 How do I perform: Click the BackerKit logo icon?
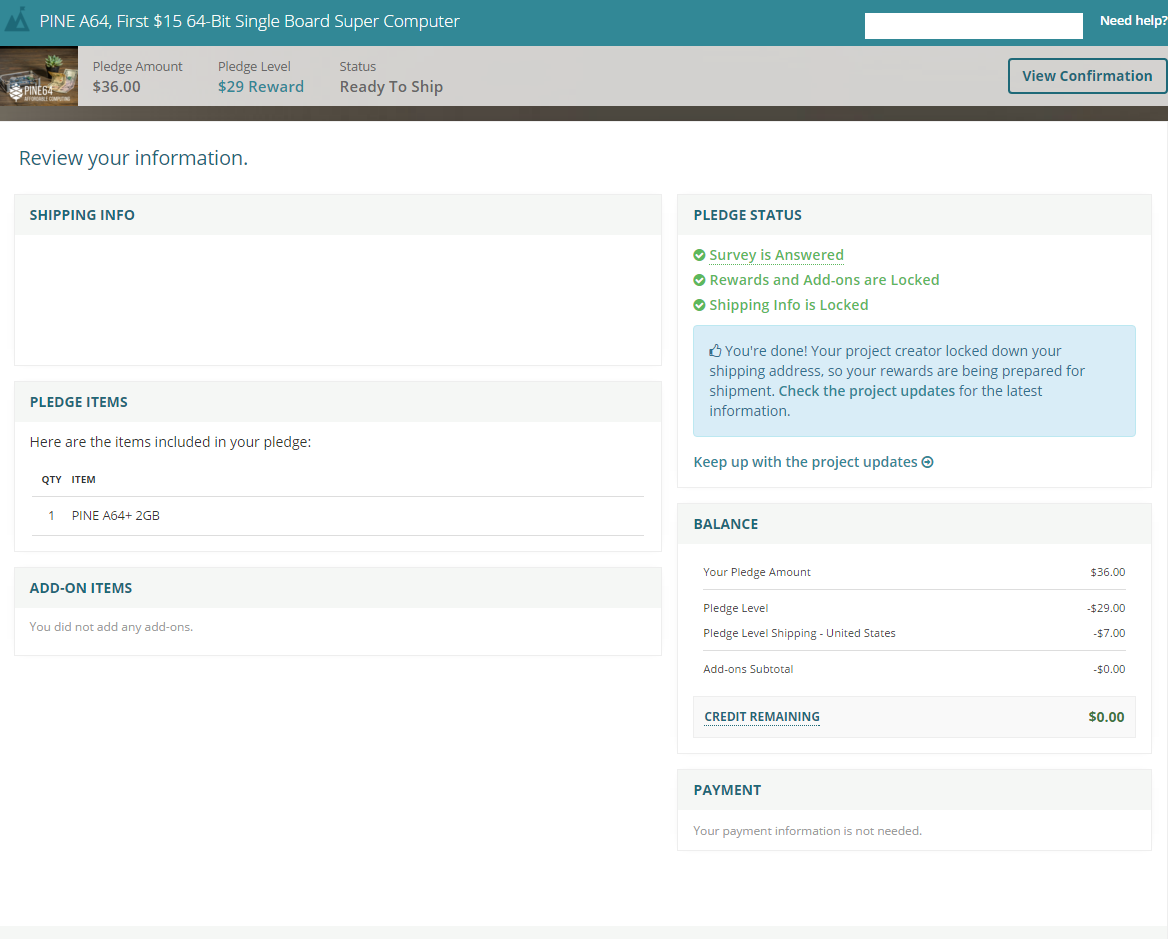coord(17,20)
